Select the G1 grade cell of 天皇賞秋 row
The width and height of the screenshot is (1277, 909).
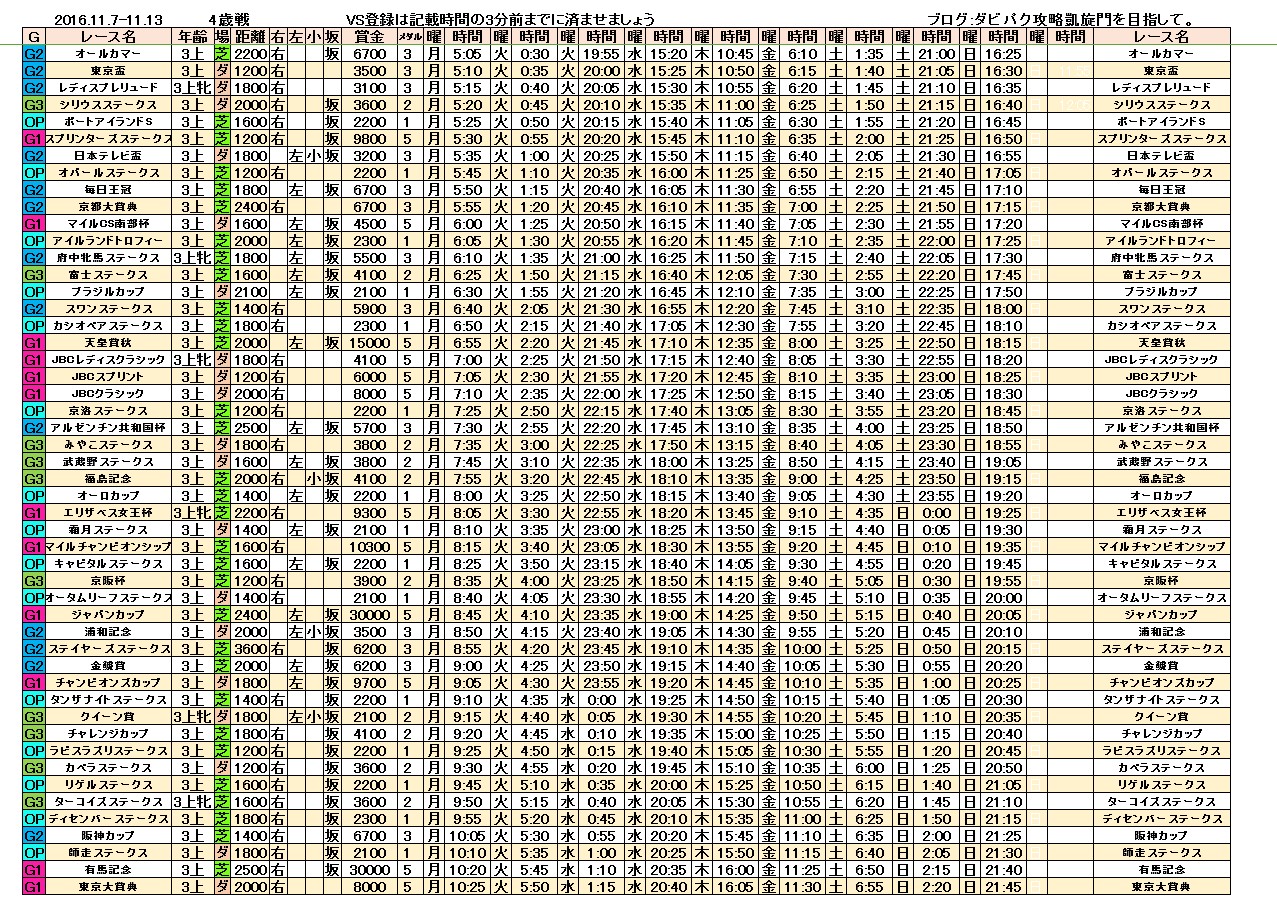(33, 342)
